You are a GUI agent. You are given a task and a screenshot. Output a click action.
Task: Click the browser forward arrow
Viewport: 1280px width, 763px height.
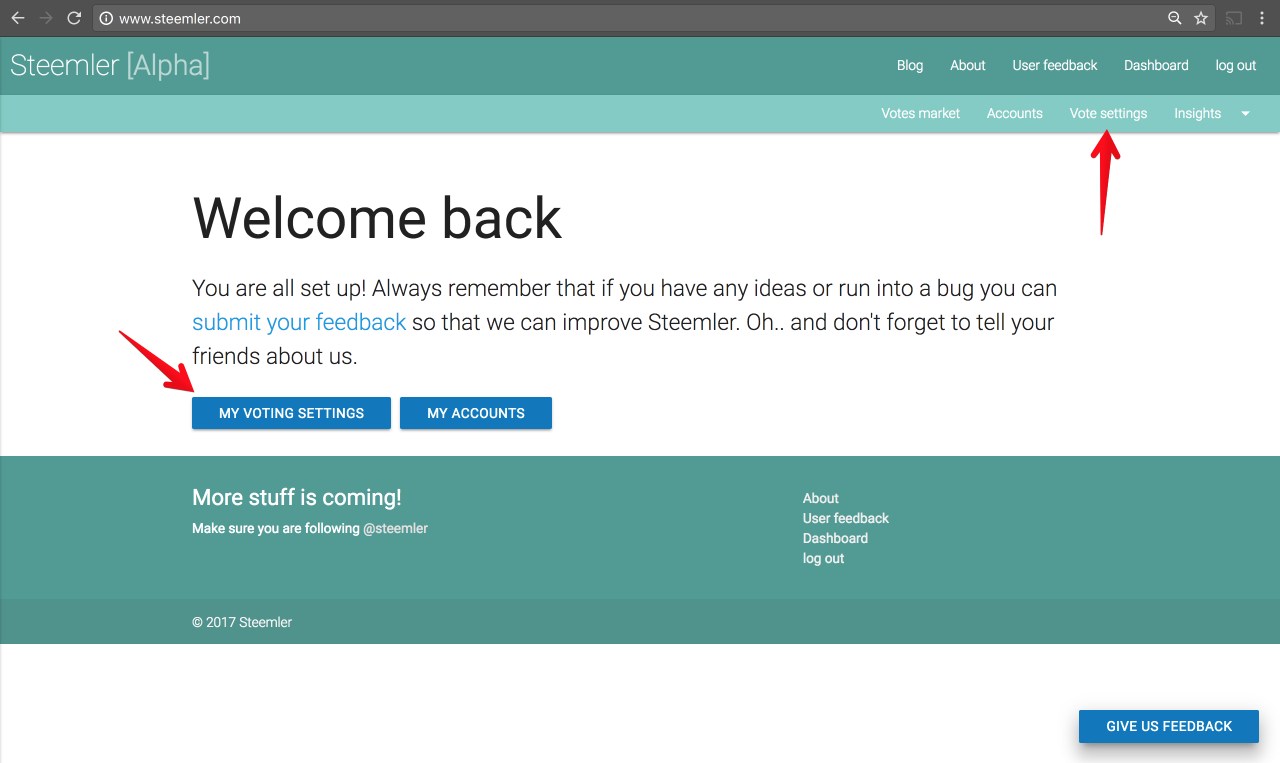pos(45,18)
